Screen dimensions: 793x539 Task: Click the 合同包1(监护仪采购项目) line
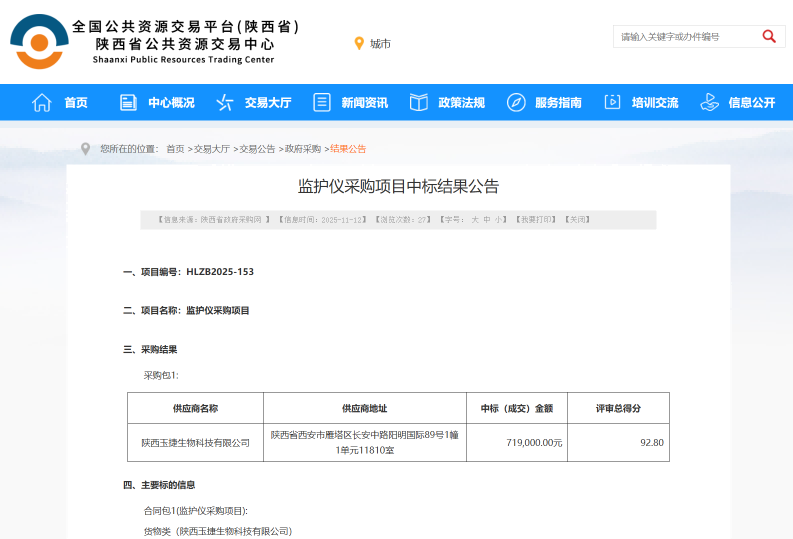196,511
